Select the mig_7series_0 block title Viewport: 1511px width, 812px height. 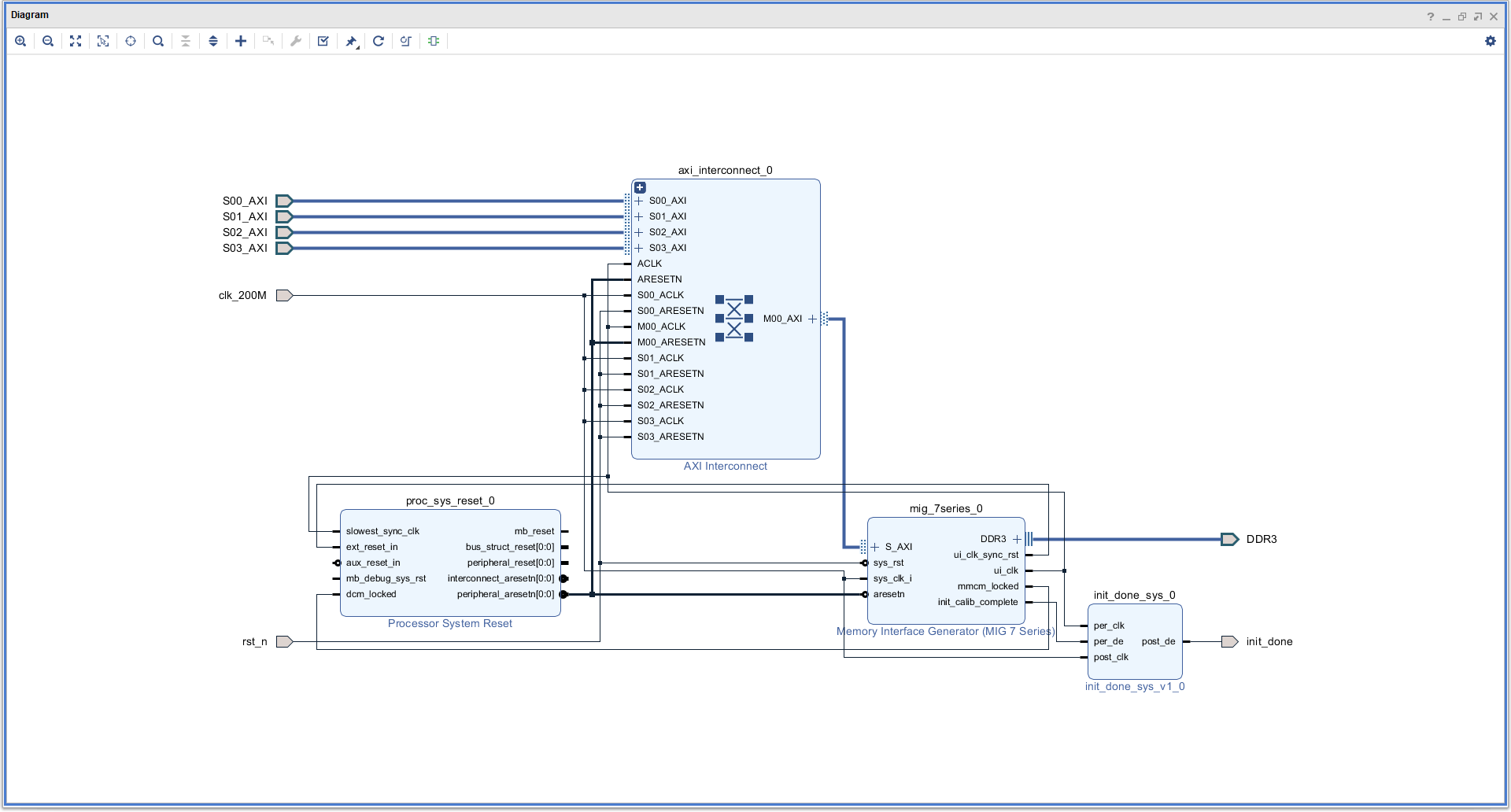[x=946, y=508]
